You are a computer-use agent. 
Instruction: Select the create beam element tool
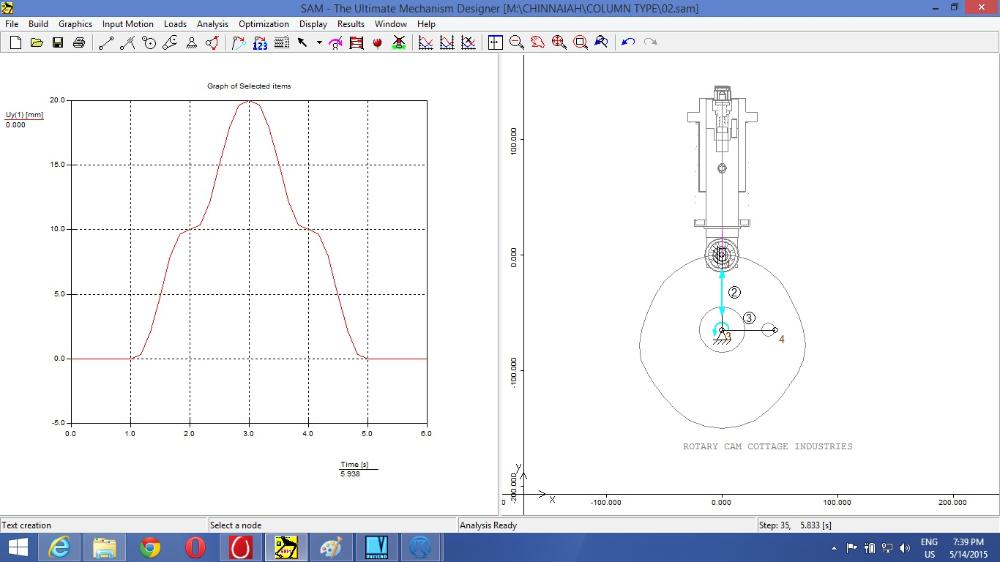pyautogui.click(x=107, y=43)
